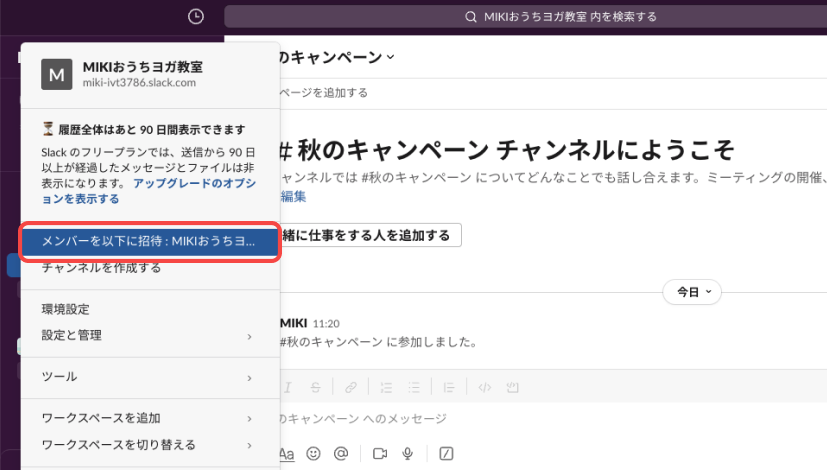Expand the ツール submenu

point(147,377)
